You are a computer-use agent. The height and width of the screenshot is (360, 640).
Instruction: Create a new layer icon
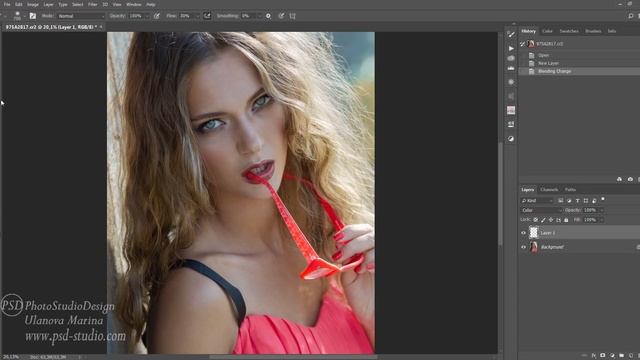631,356
